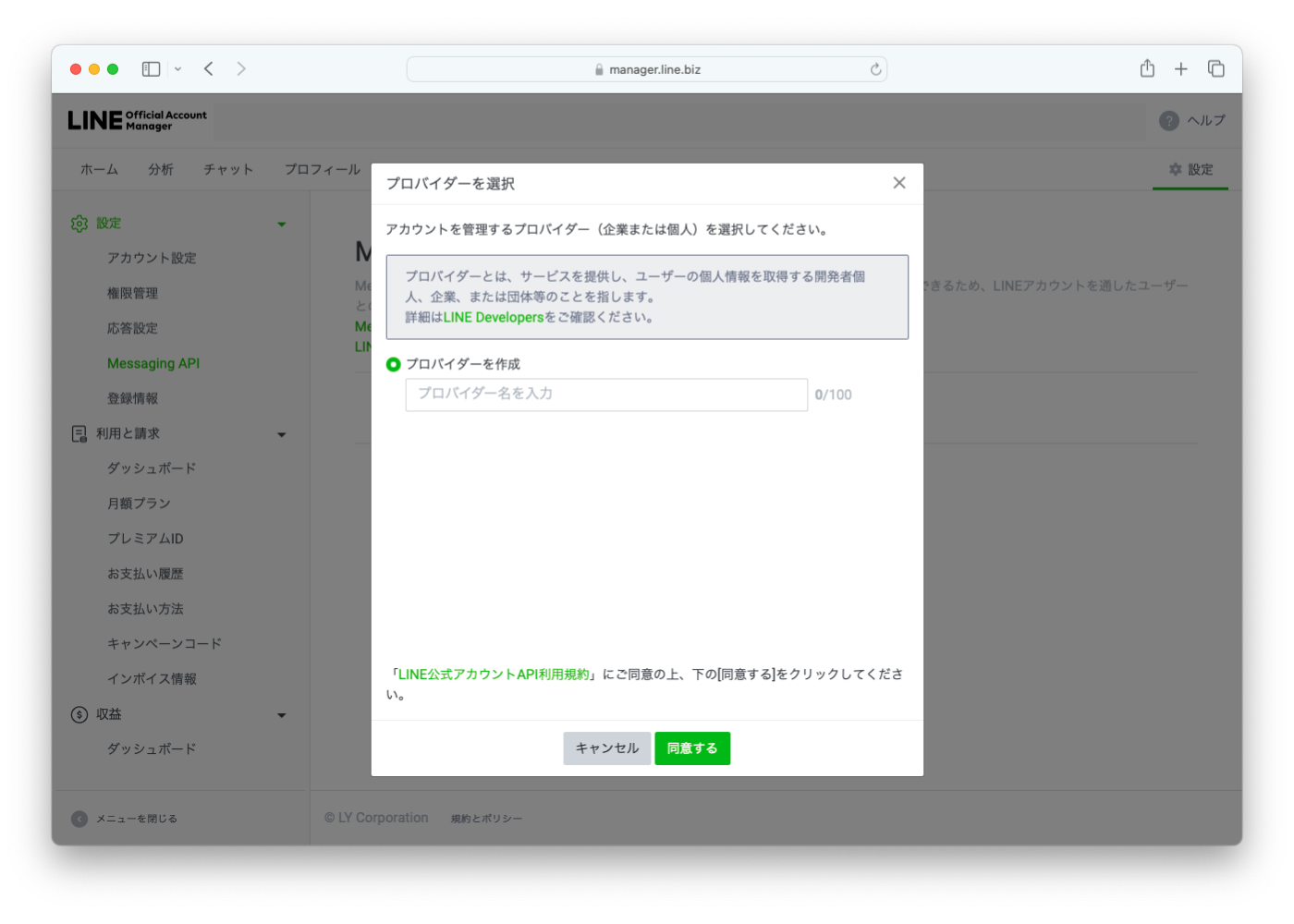Click the ヘルプ text link
This screenshot has height=924, width=1294.
[x=1206, y=121]
